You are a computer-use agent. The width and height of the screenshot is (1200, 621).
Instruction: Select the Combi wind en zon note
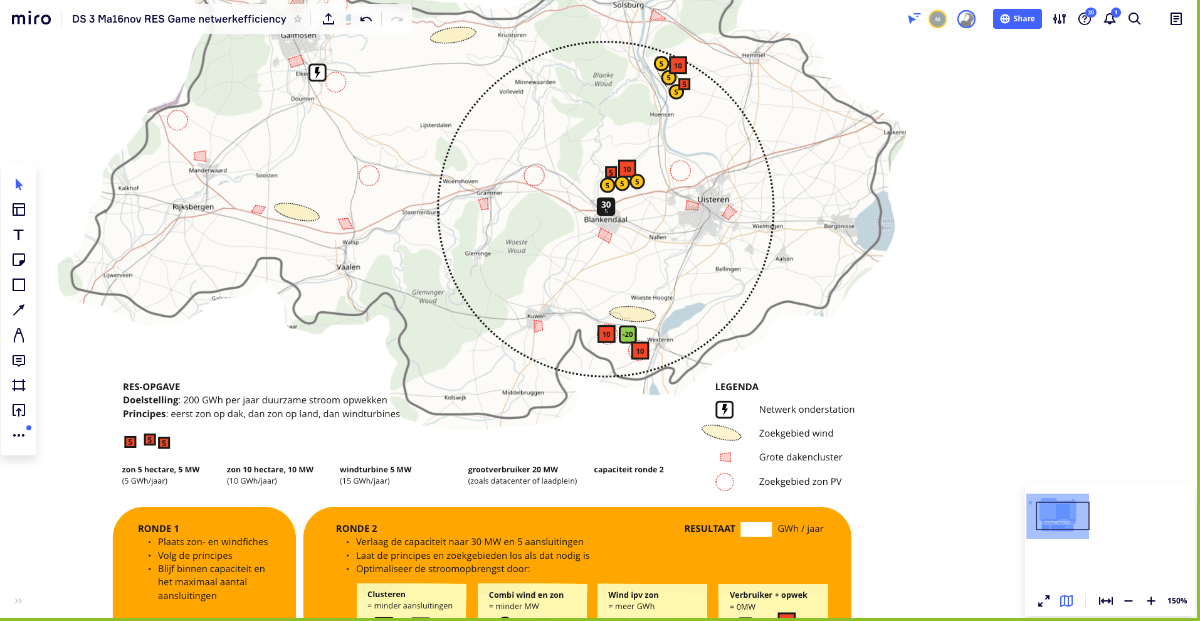tap(533, 602)
